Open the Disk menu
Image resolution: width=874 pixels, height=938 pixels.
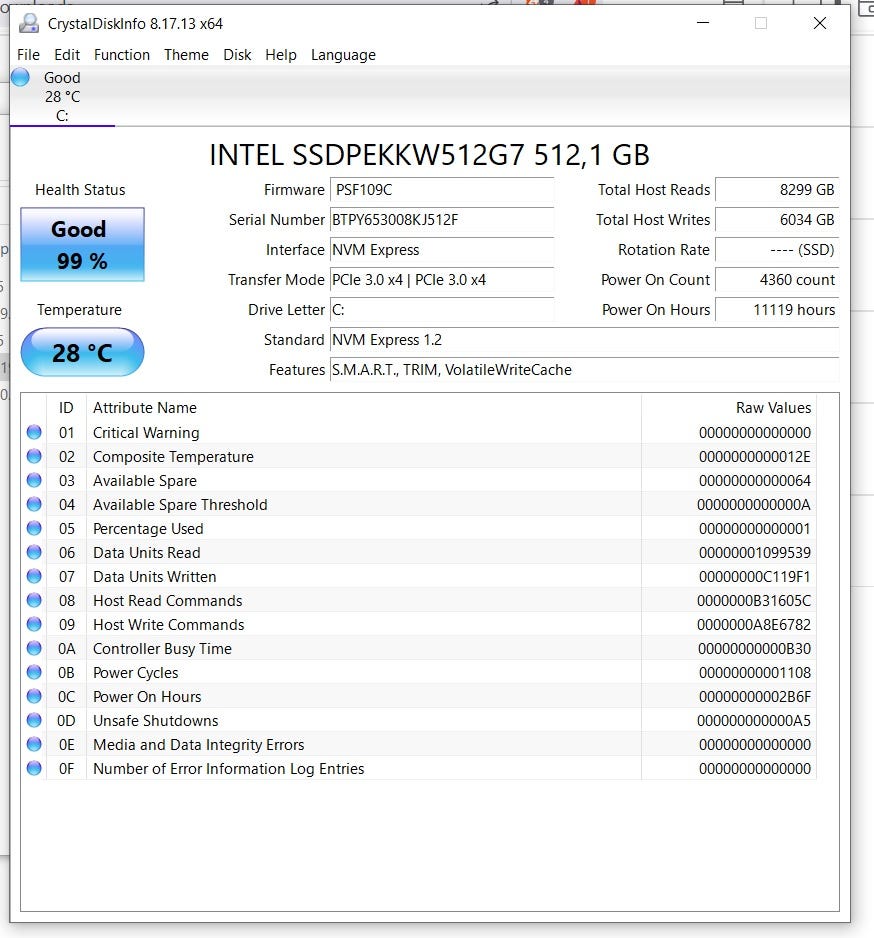pos(237,55)
